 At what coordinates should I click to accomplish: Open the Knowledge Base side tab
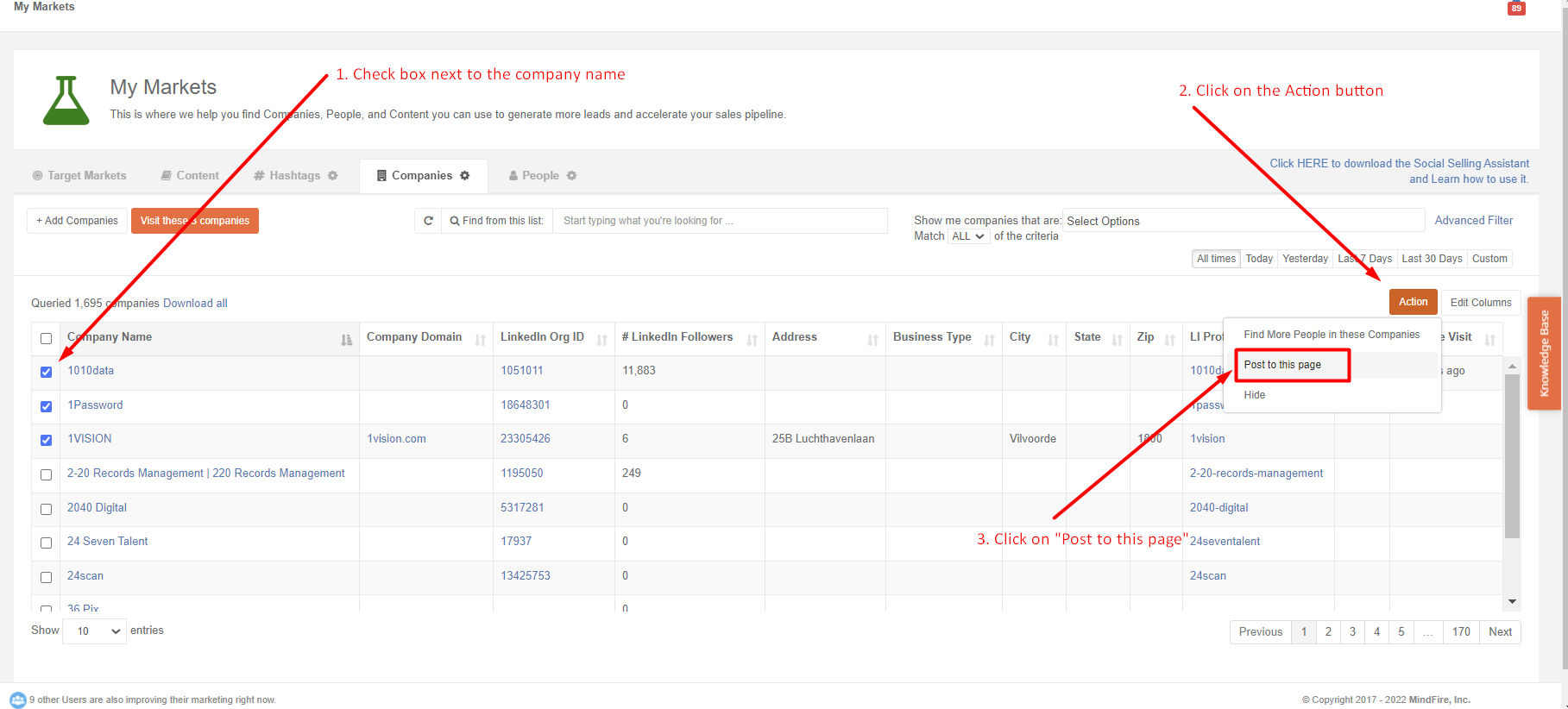pos(1544,354)
